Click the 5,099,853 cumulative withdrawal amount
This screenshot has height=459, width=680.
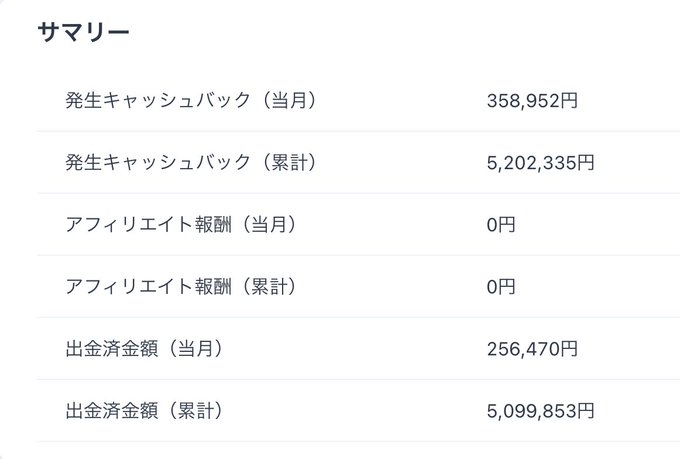coord(532,411)
